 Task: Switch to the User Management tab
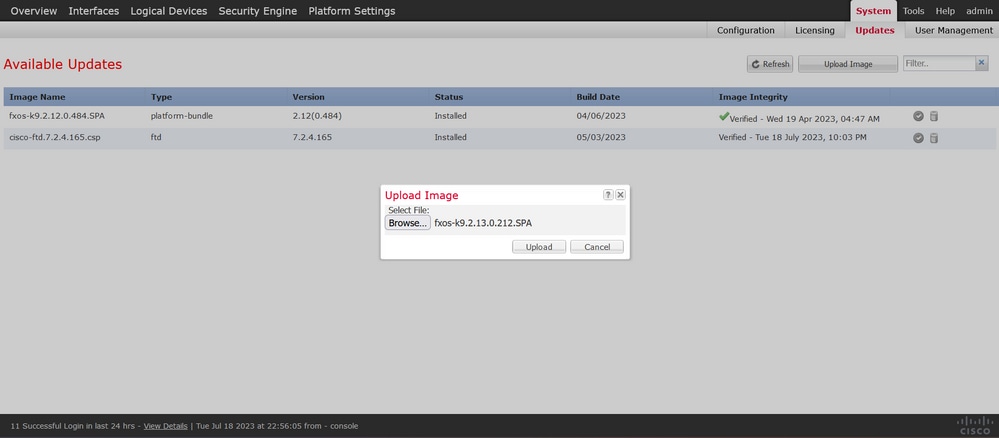[x=954, y=30]
